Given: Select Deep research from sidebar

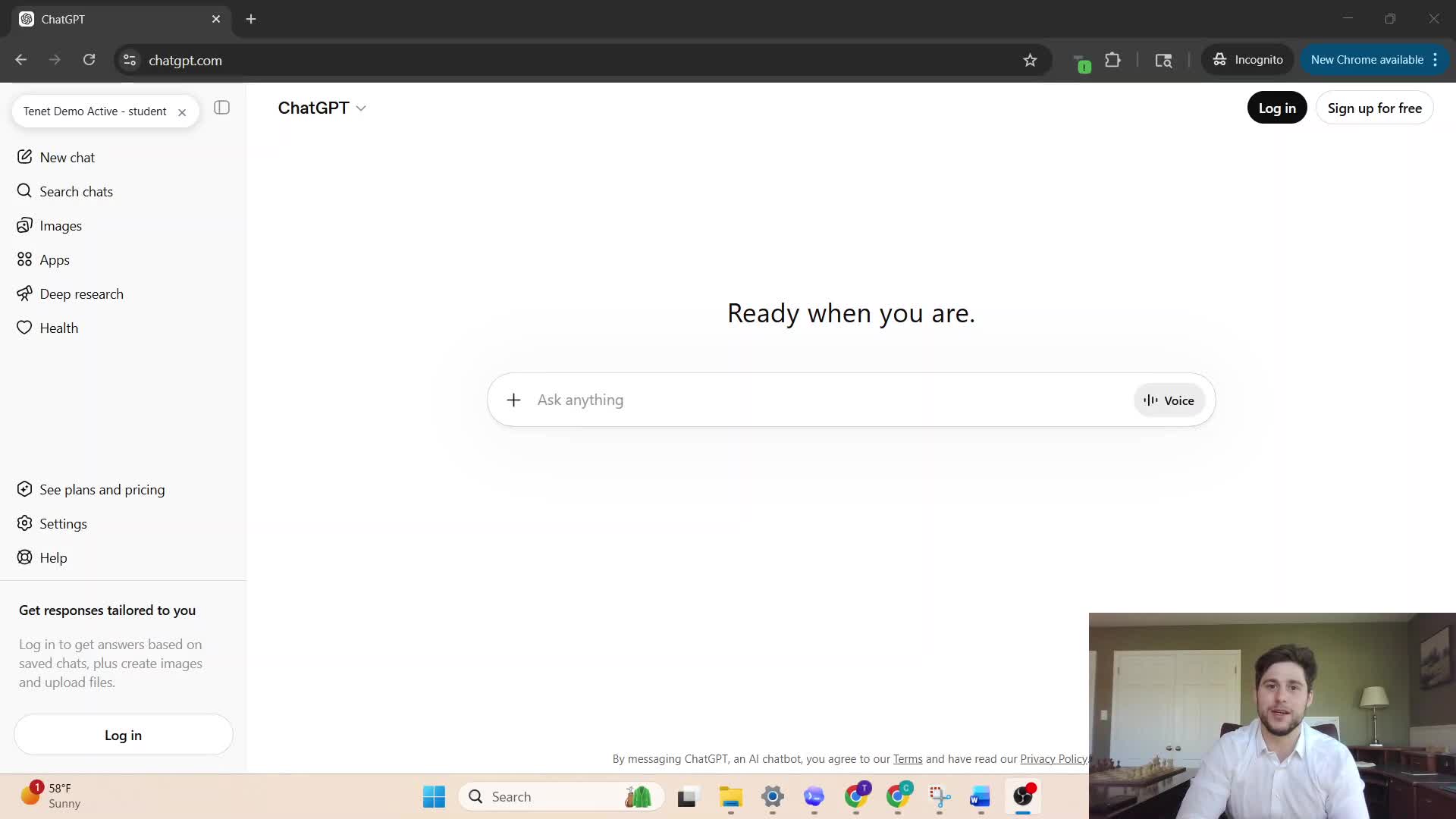Looking at the screenshot, I should pos(81,294).
